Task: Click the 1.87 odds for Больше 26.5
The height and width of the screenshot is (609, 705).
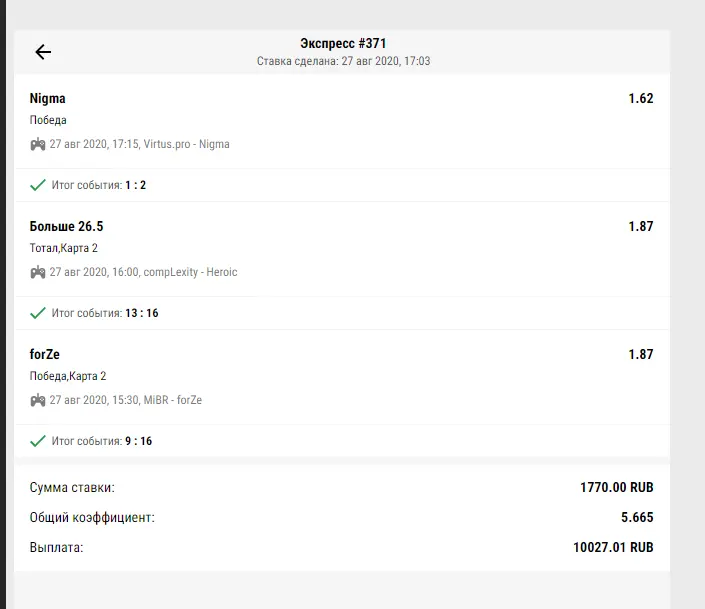Action: (x=641, y=226)
